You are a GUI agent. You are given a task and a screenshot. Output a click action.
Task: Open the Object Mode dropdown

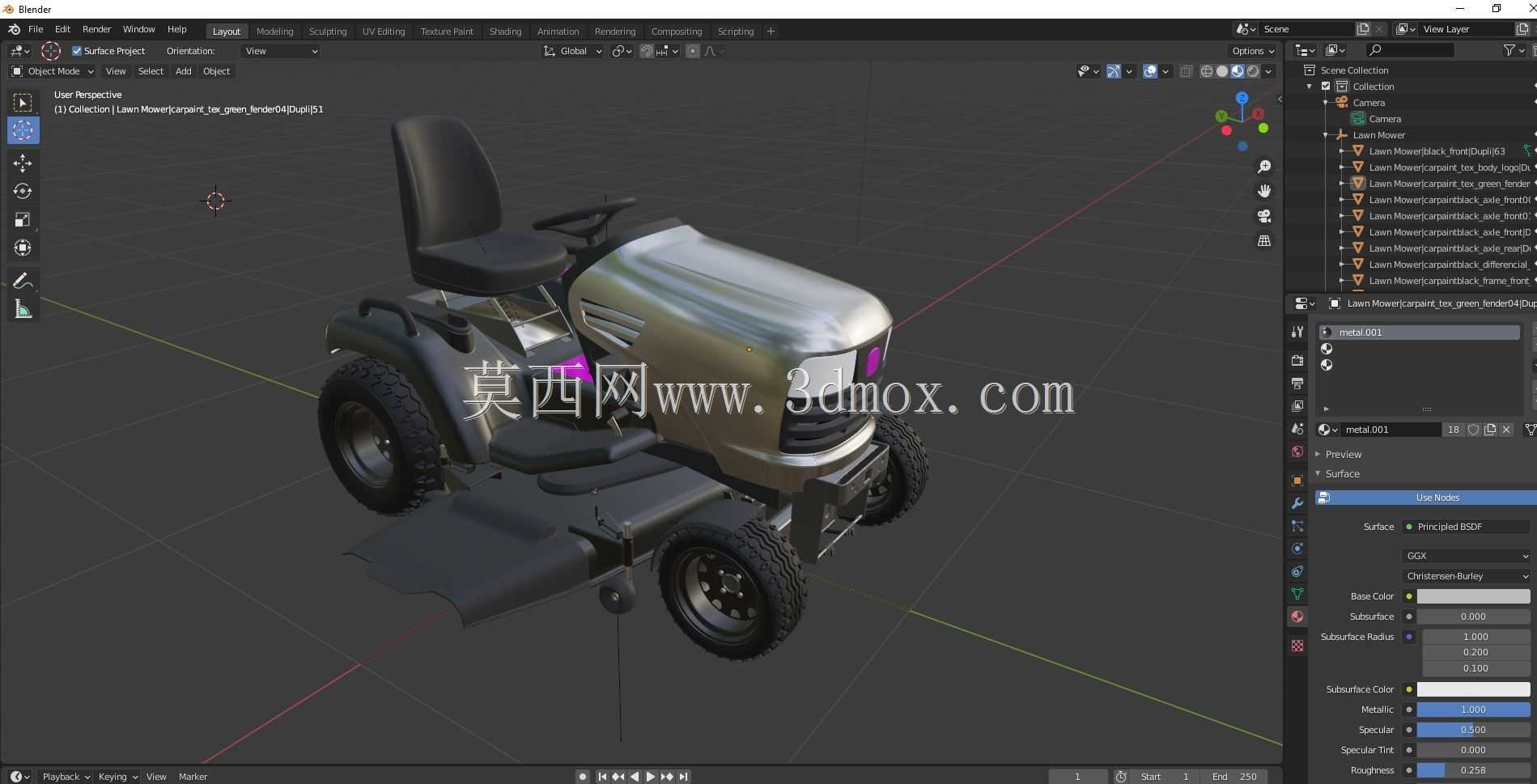53,71
